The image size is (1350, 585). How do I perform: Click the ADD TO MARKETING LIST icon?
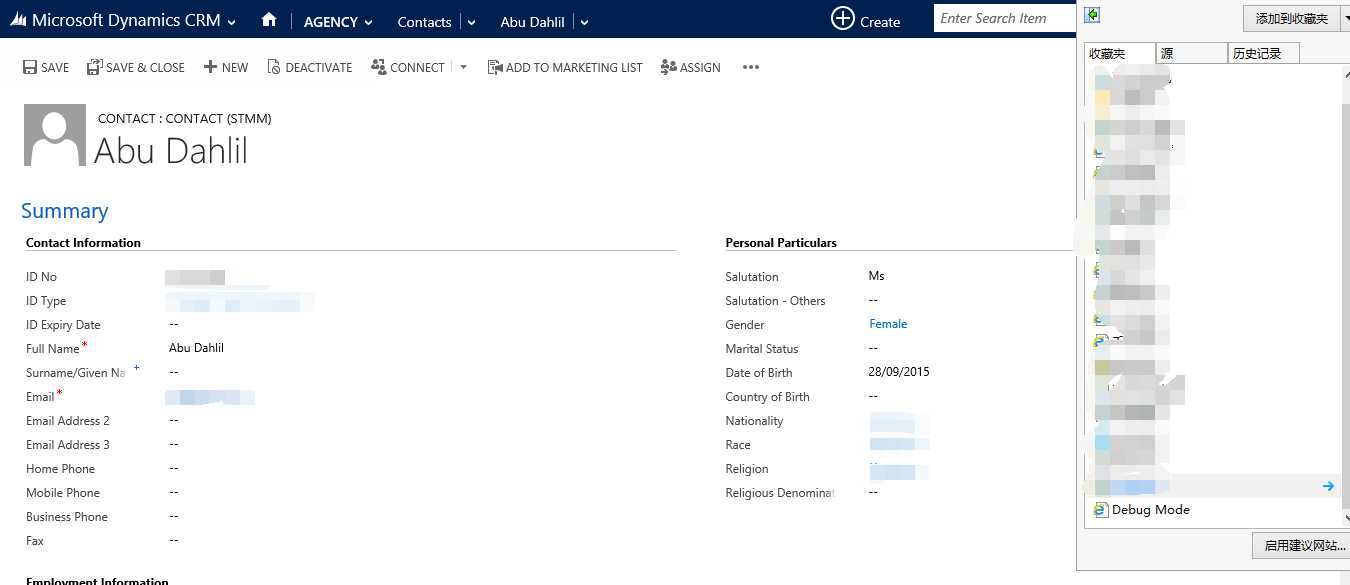pyautogui.click(x=494, y=67)
